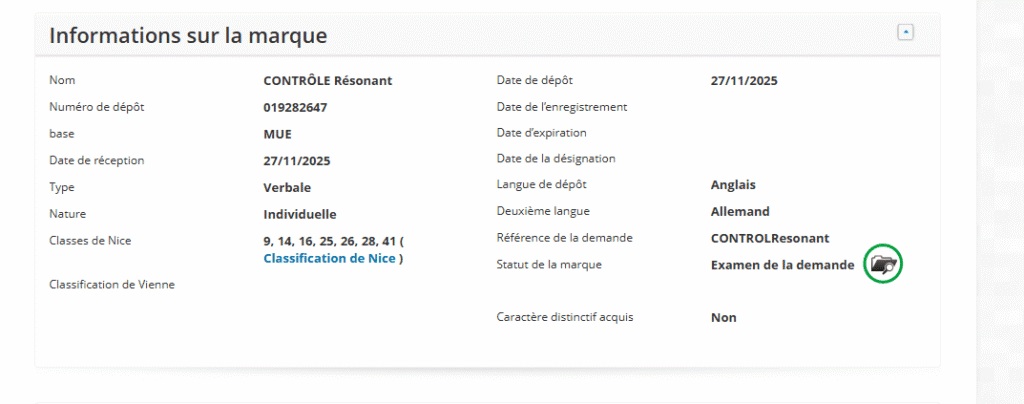The image size is (1024, 404).
Task: Select the Non value for Caractère distinctif acquis
Action: pos(723,318)
